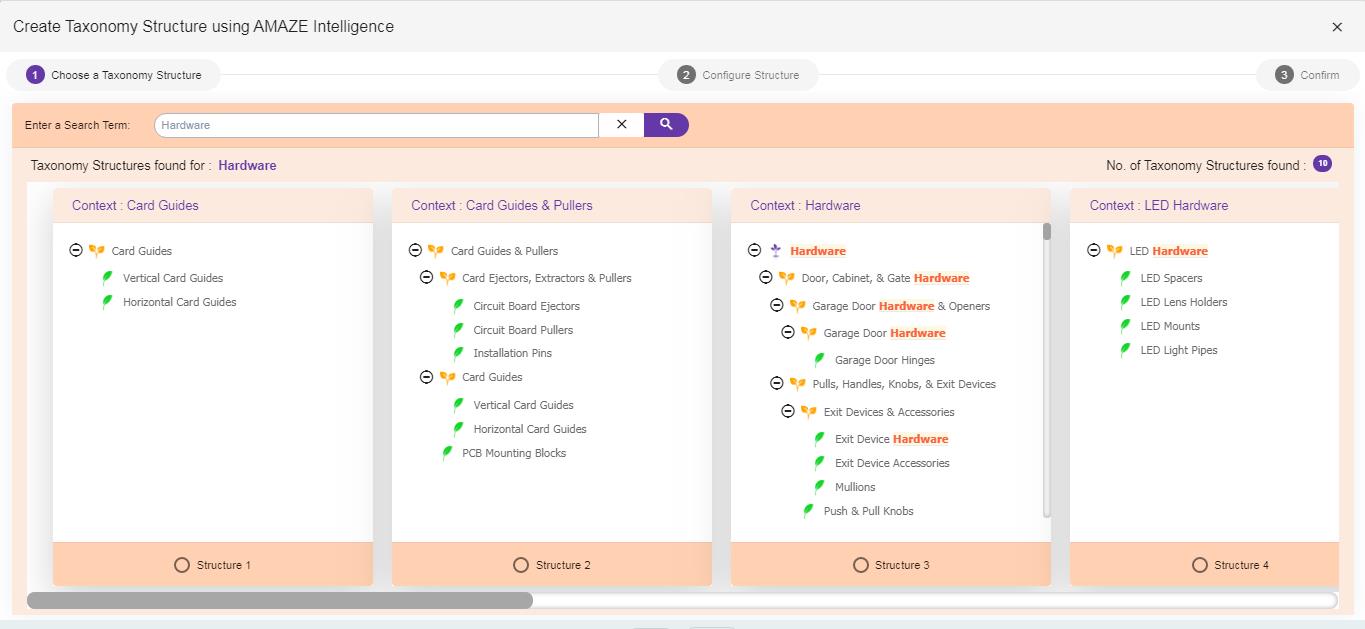Click the leaf icon for Horizontal Card Guides in Structure 1

pyautogui.click(x=108, y=302)
